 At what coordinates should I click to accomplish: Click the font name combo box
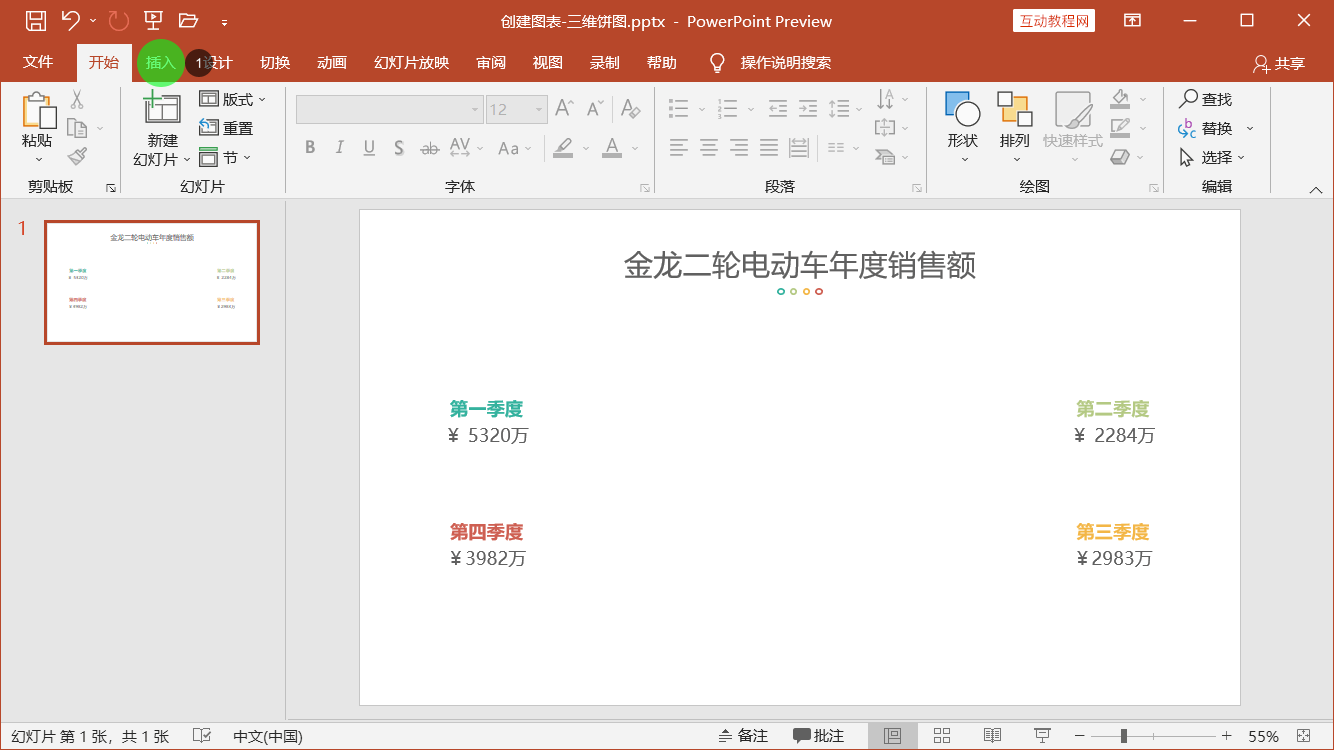point(391,109)
